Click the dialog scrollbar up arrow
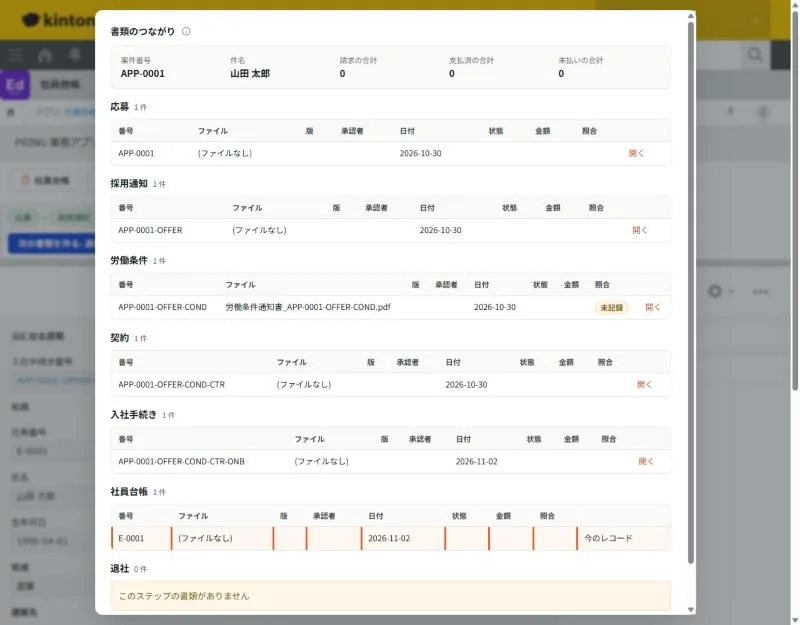Image resolution: width=800 pixels, height=625 pixels. click(x=691, y=16)
